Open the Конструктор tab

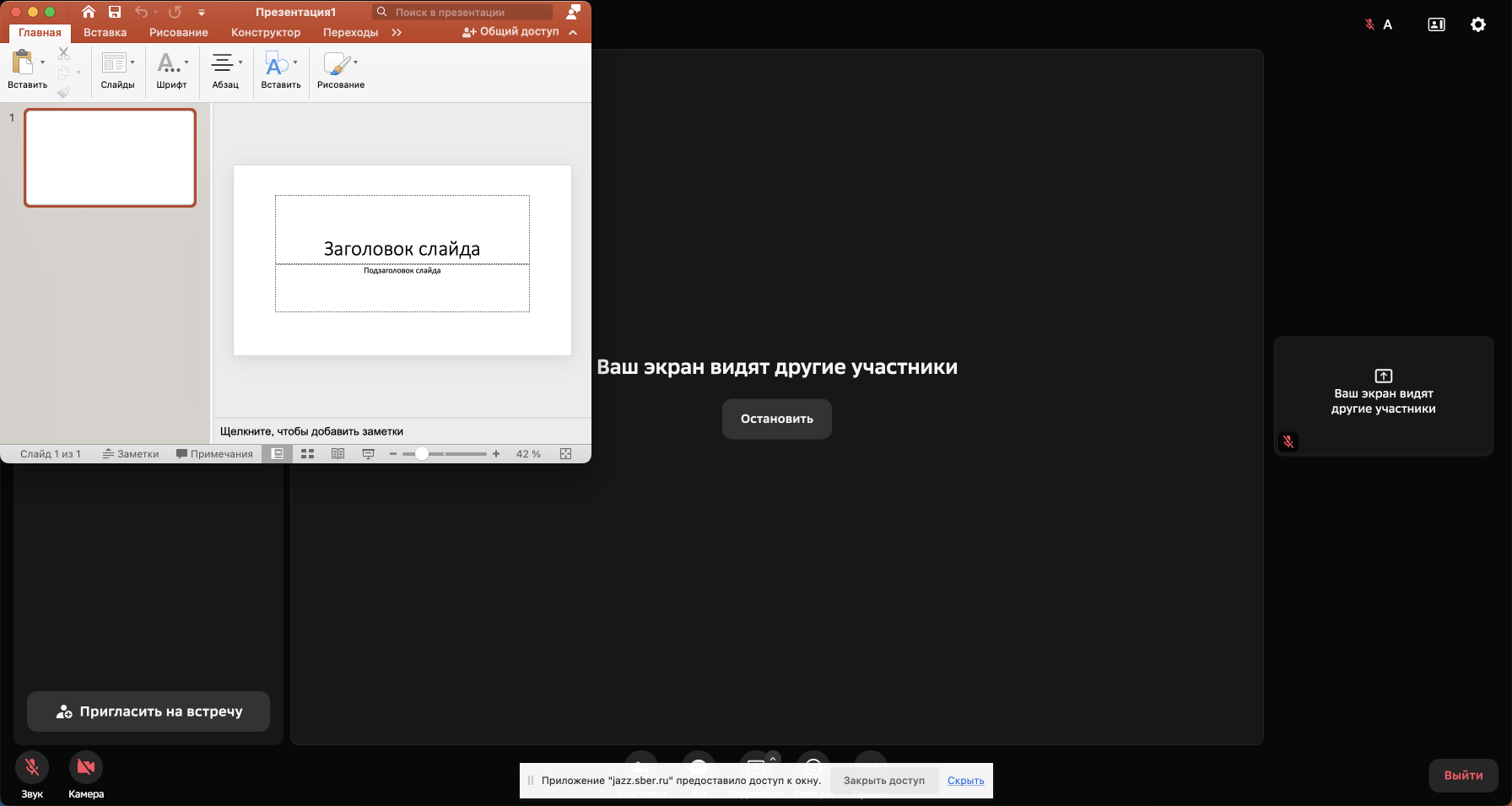click(x=266, y=33)
